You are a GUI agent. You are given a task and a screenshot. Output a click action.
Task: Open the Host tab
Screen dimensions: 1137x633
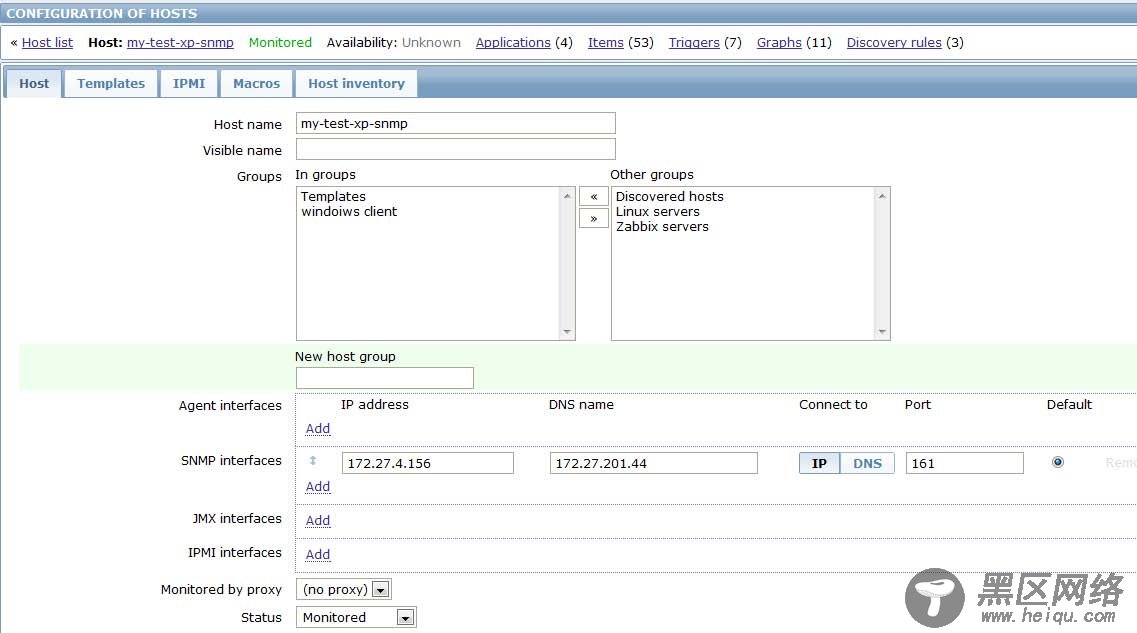pos(34,83)
